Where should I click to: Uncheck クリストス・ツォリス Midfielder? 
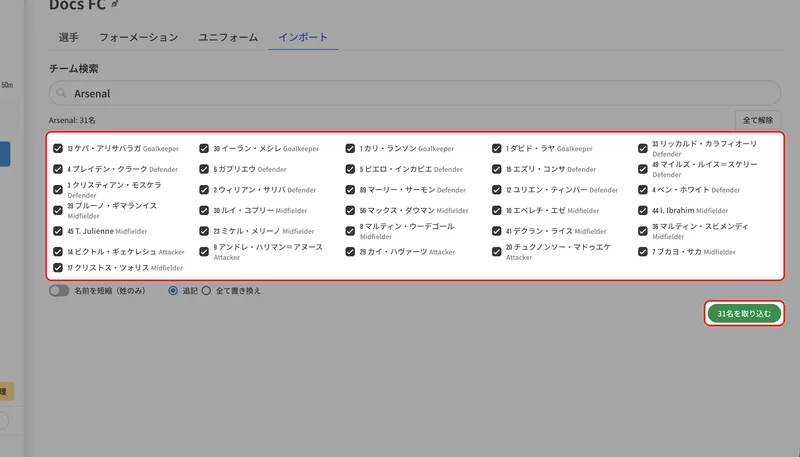click(58, 267)
